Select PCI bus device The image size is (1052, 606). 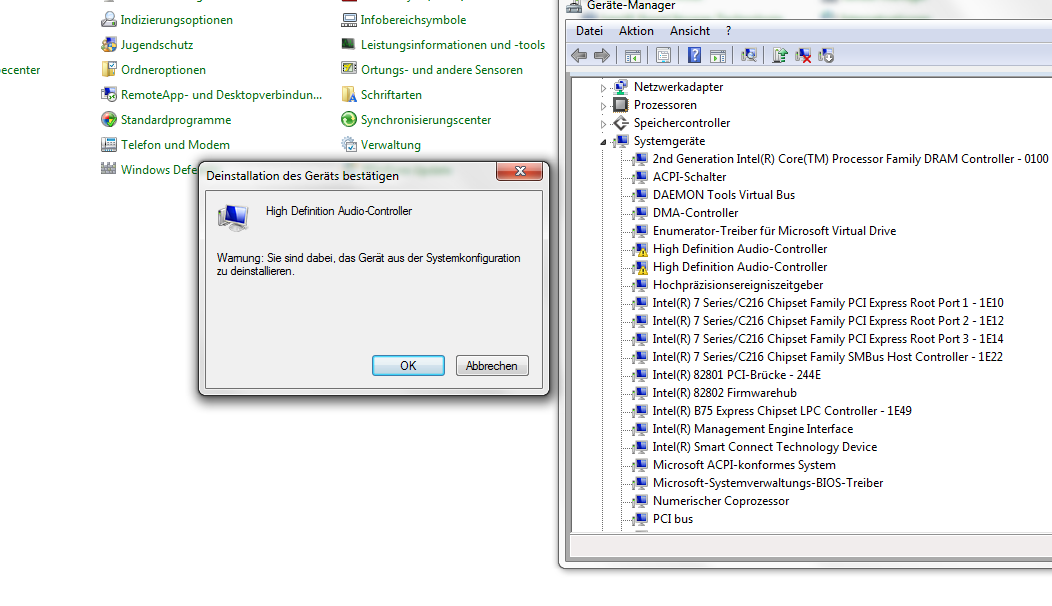click(x=673, y=519)
